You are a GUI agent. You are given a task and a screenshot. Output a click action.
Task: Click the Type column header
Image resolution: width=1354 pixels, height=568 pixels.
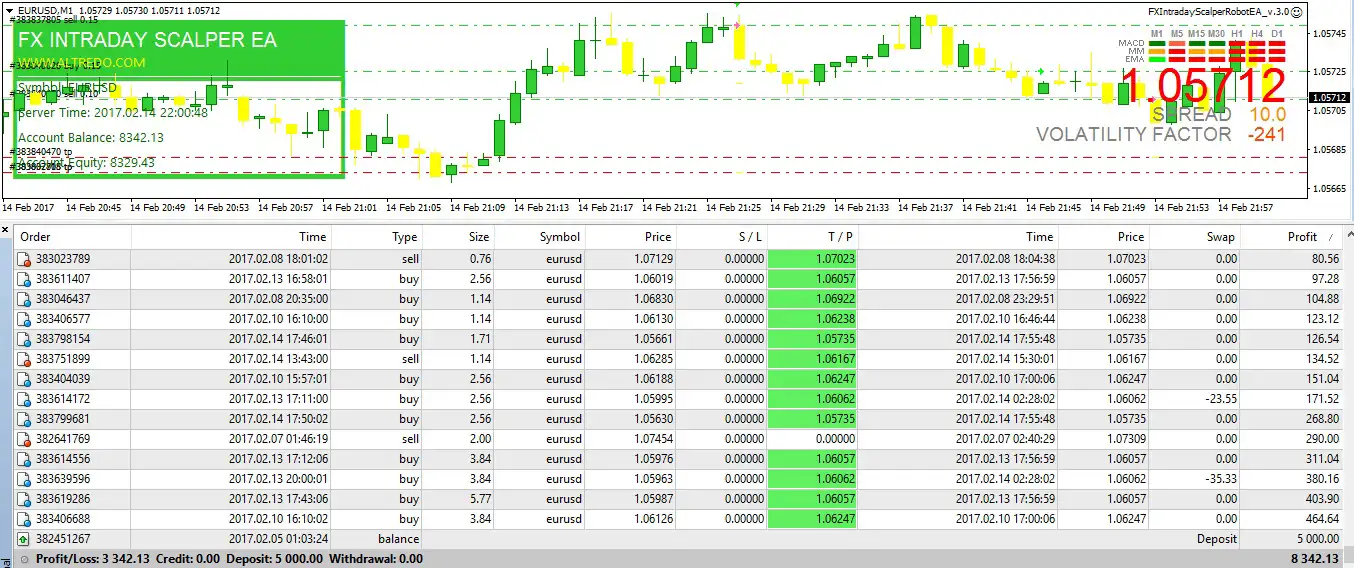(x=404, y=237)
